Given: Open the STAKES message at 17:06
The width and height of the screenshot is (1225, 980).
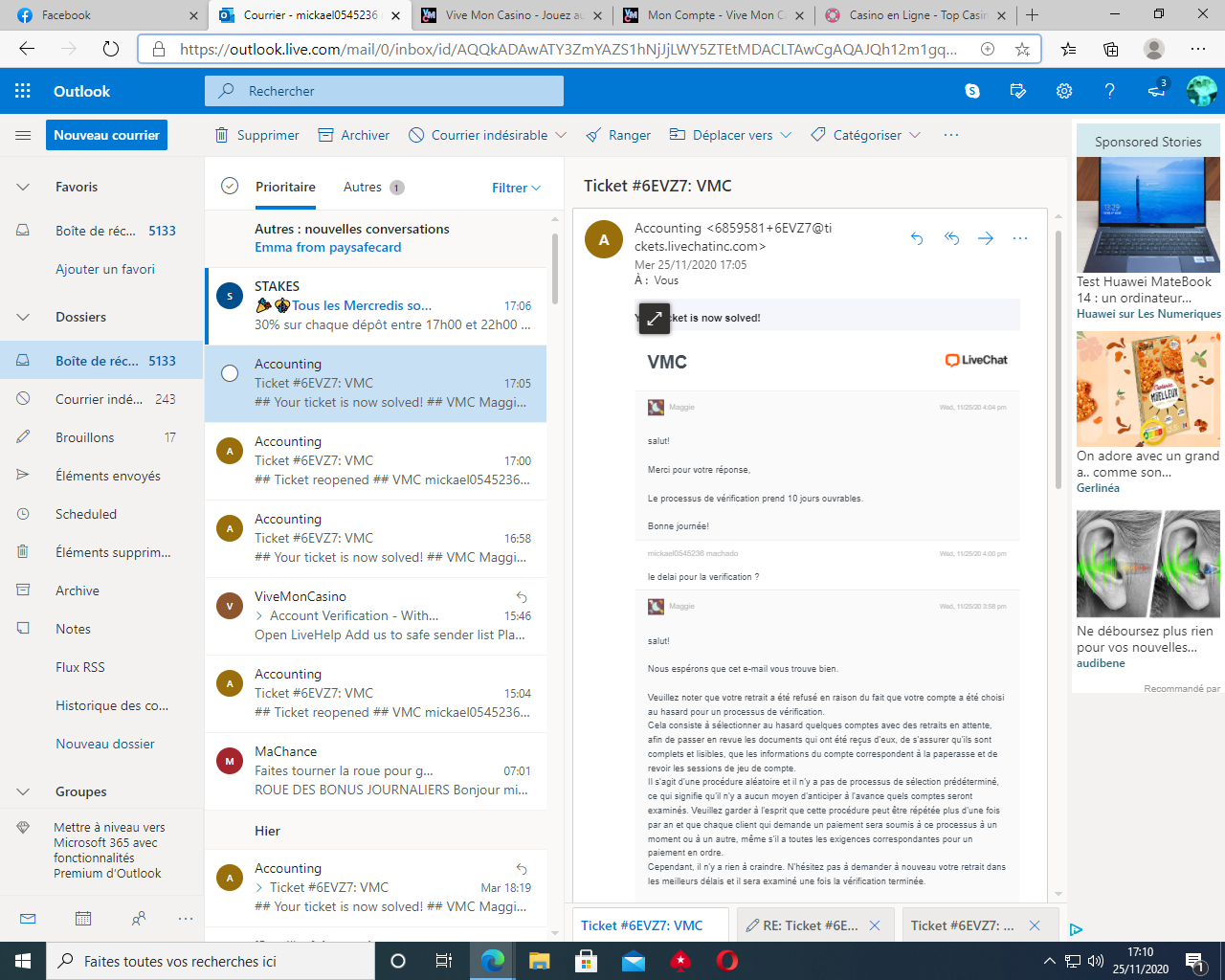Looking at the screenshot, I should 376,306.
